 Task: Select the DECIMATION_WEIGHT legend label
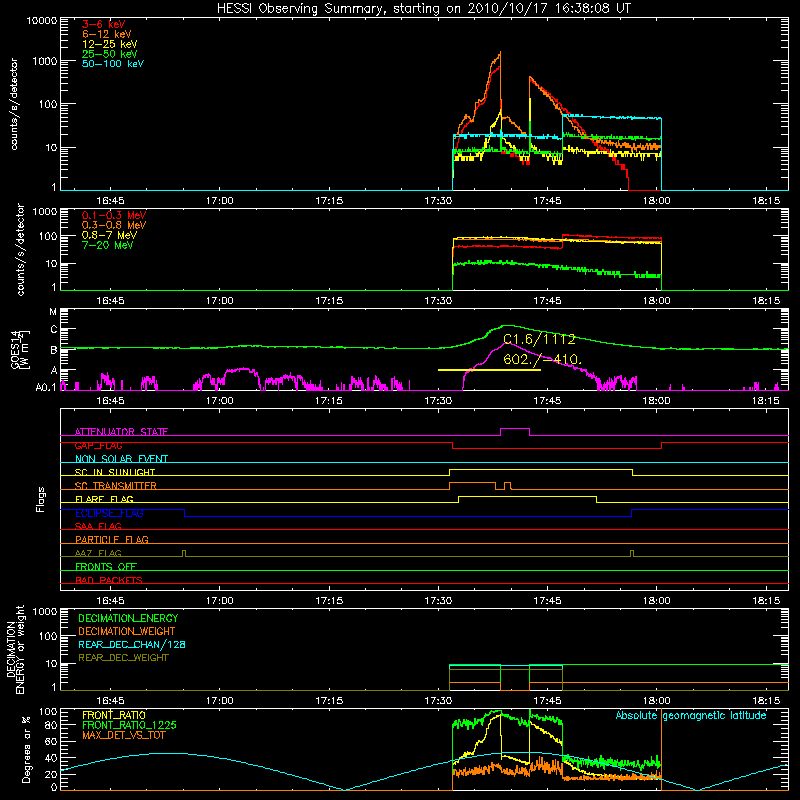pyautogui.click(x=127, y=631)
